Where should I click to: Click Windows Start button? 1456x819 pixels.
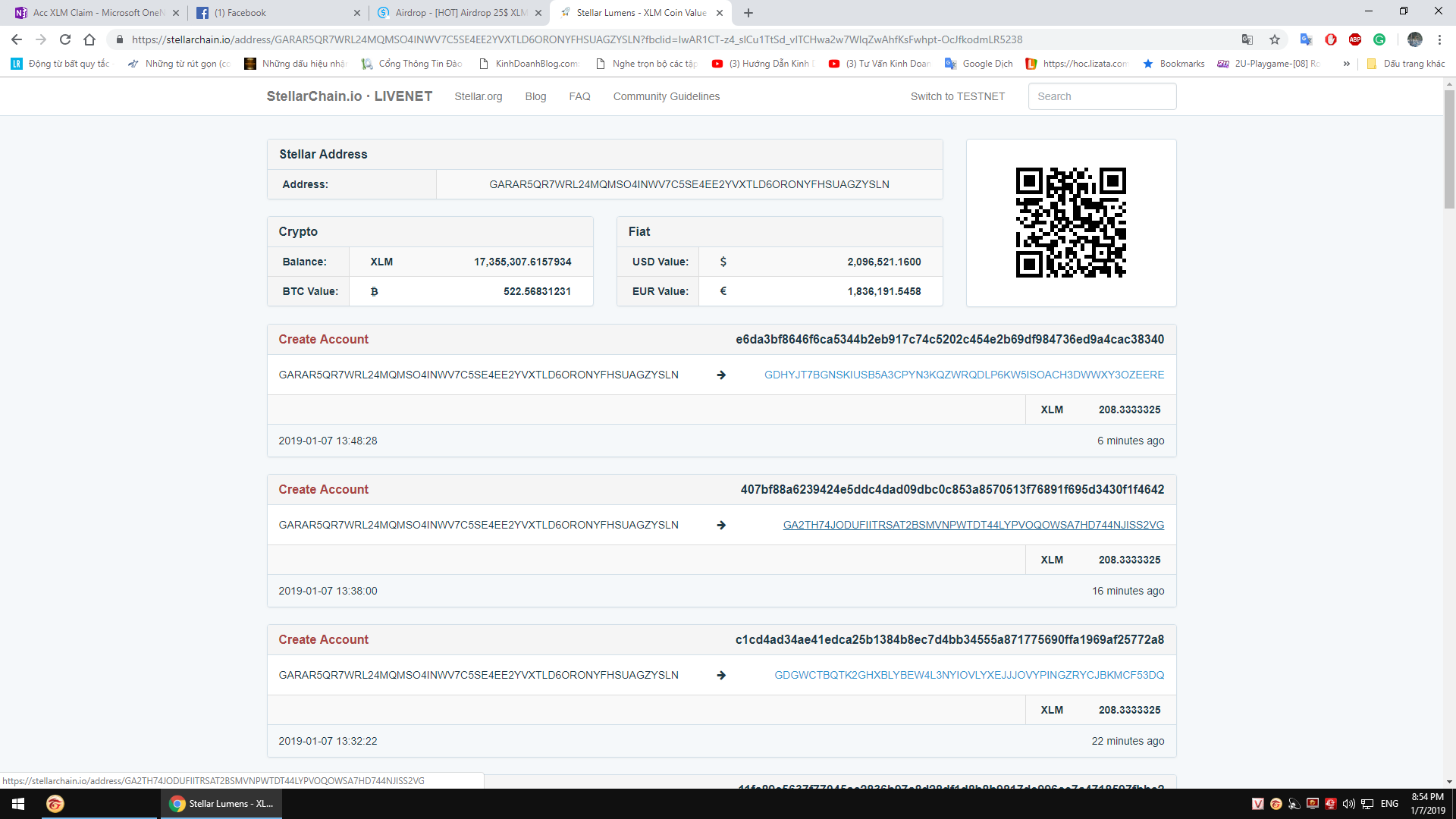(18, 804)
